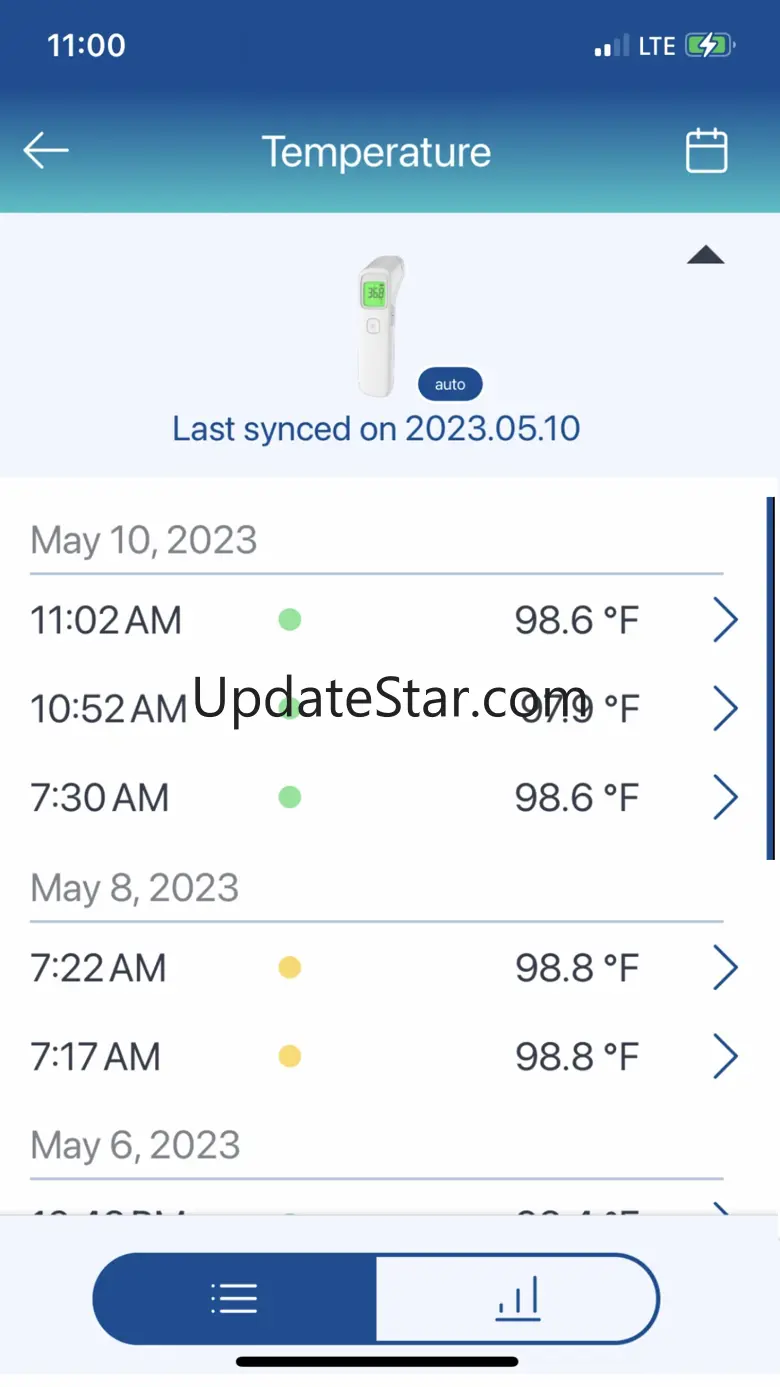780x1387 pixels.
Task: Open the 7:17 AM reading chevron
Action: 725,1056
